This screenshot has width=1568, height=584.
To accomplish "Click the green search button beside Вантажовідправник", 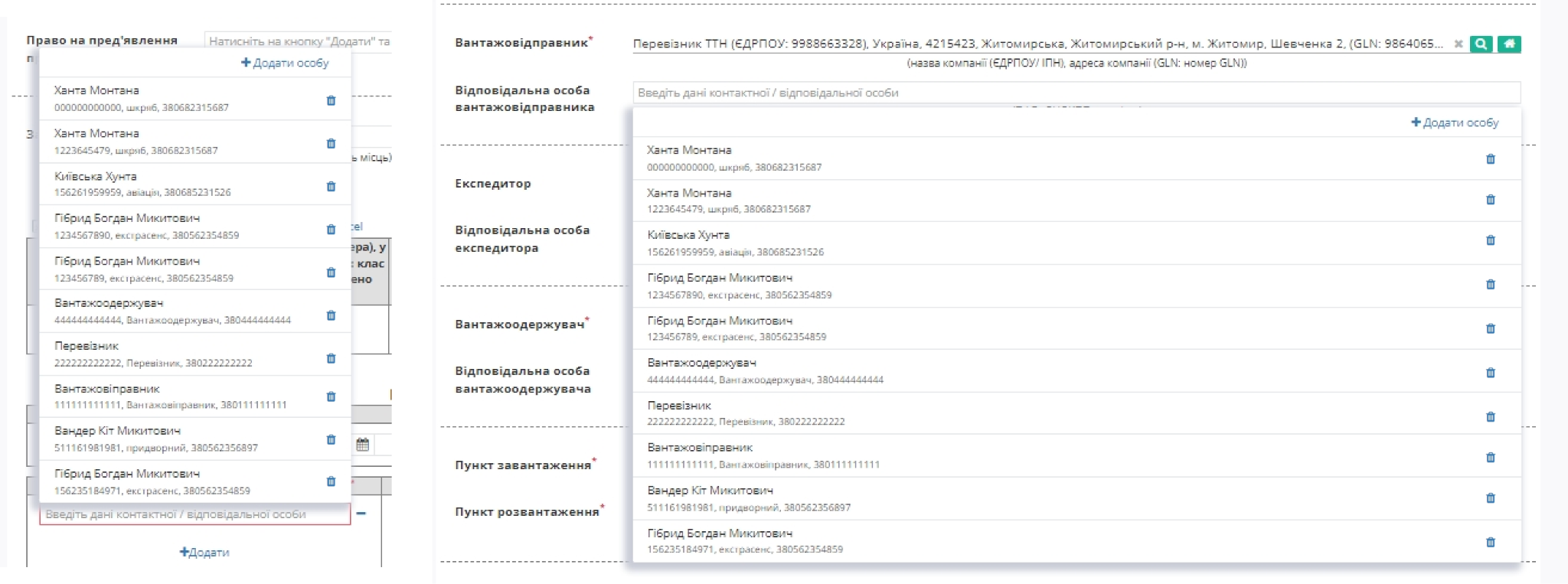I will (x=1481, y=44).
